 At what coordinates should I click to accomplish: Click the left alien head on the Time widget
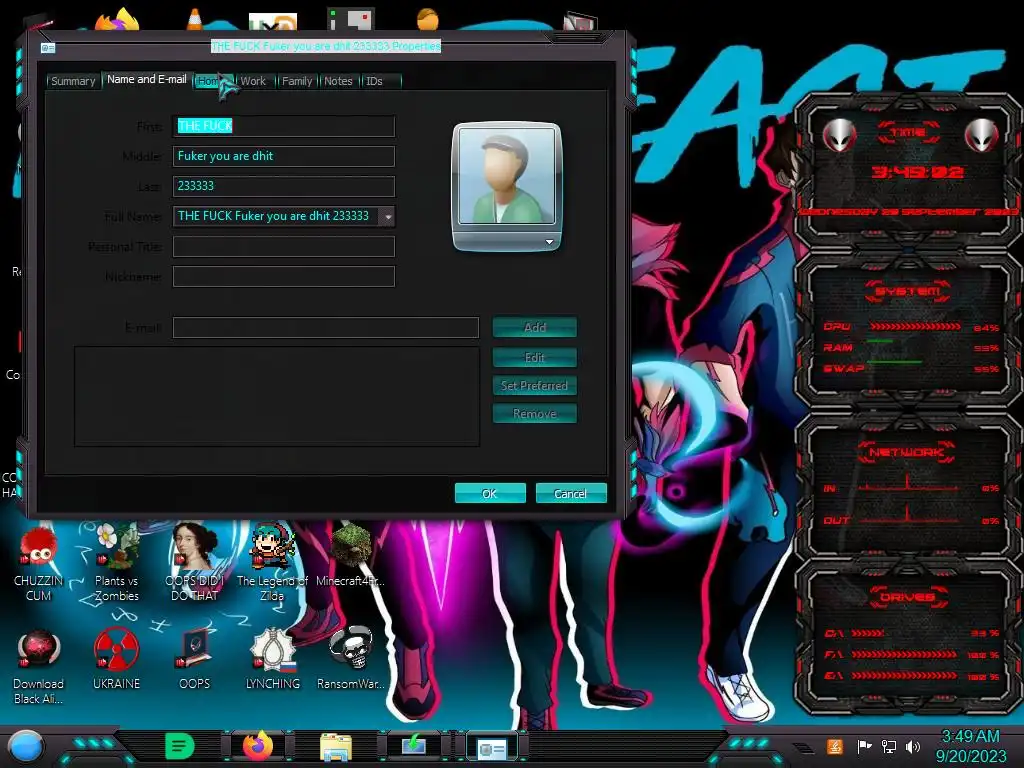click(839, 136)
